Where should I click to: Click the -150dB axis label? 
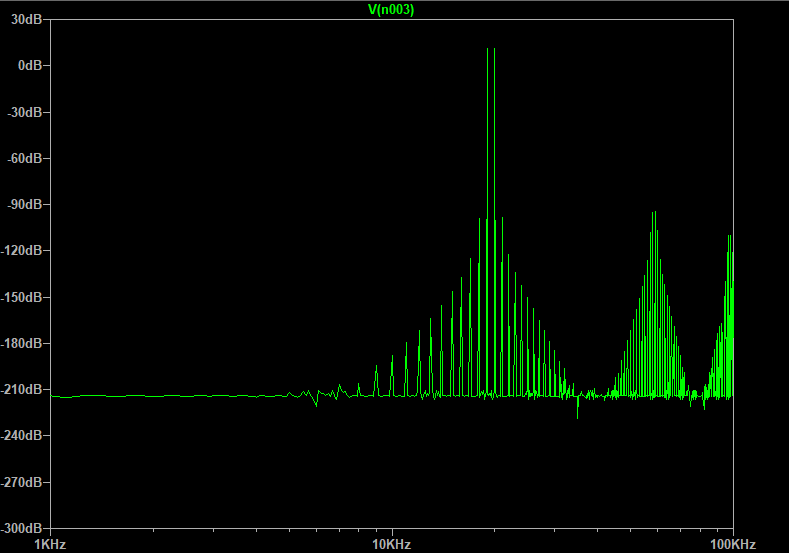click(22, 297)
